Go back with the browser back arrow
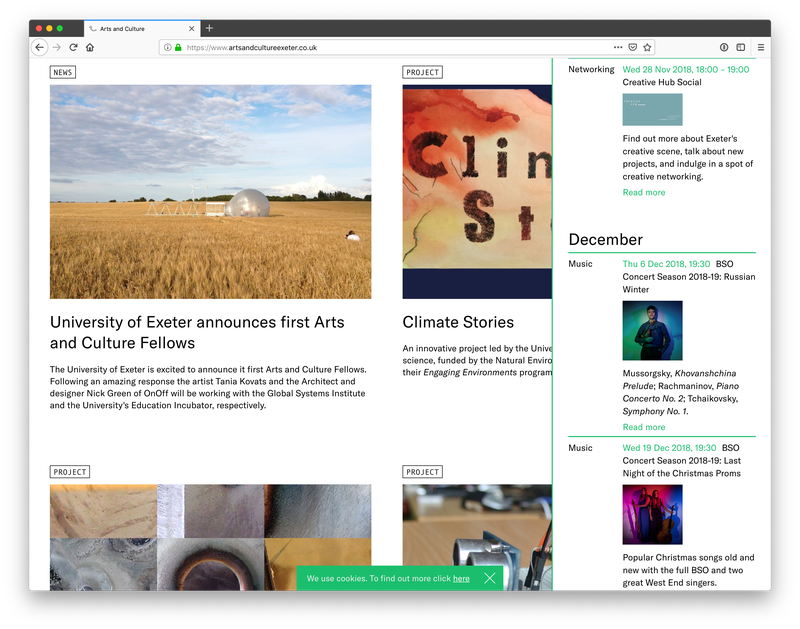 pyautogui.click(x=40, y=47)
